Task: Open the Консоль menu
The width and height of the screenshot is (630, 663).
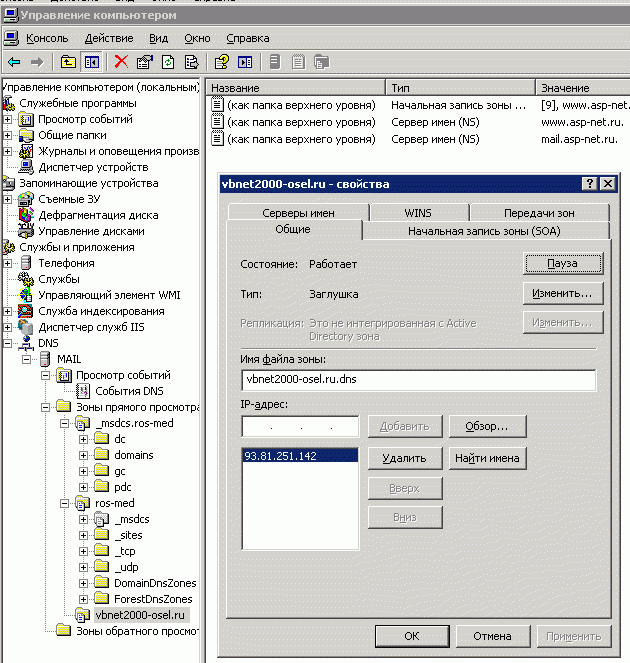Action: [x=47, y=38]
